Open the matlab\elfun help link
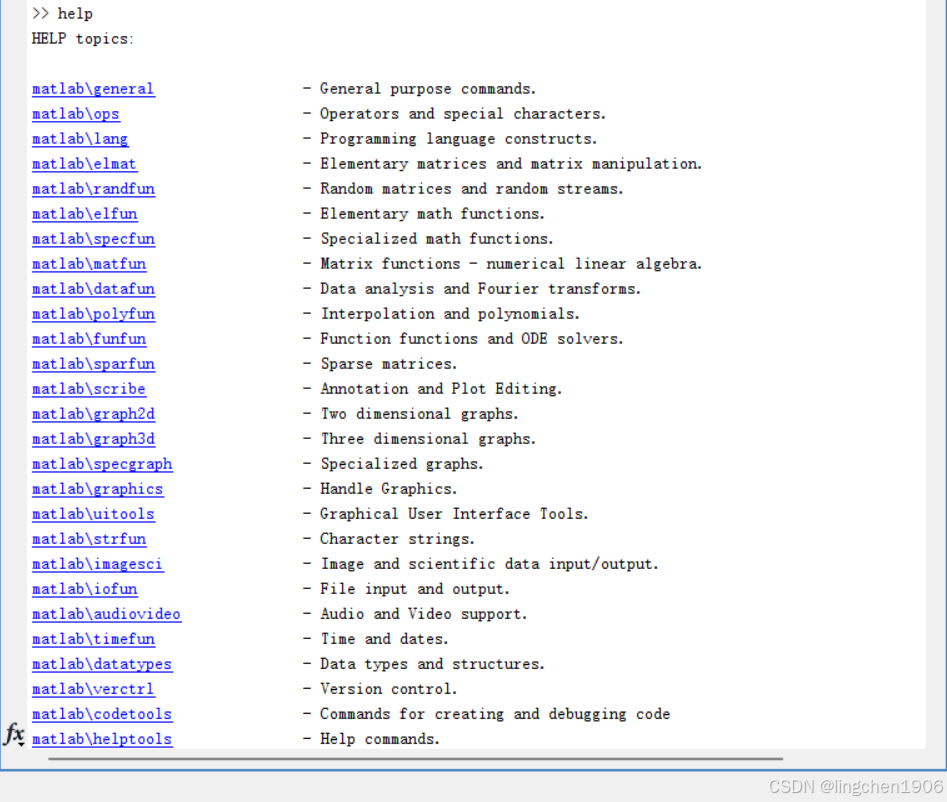This screenshot has width=947, height=802. coord(85,214)
